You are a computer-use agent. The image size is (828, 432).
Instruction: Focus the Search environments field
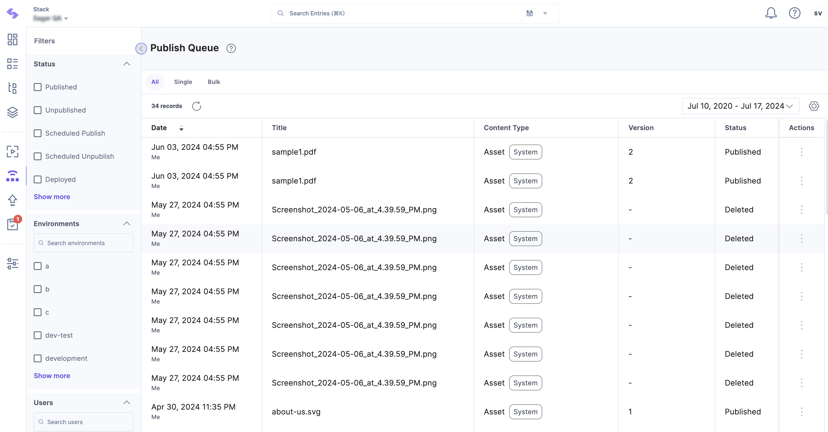pos(83,243)
